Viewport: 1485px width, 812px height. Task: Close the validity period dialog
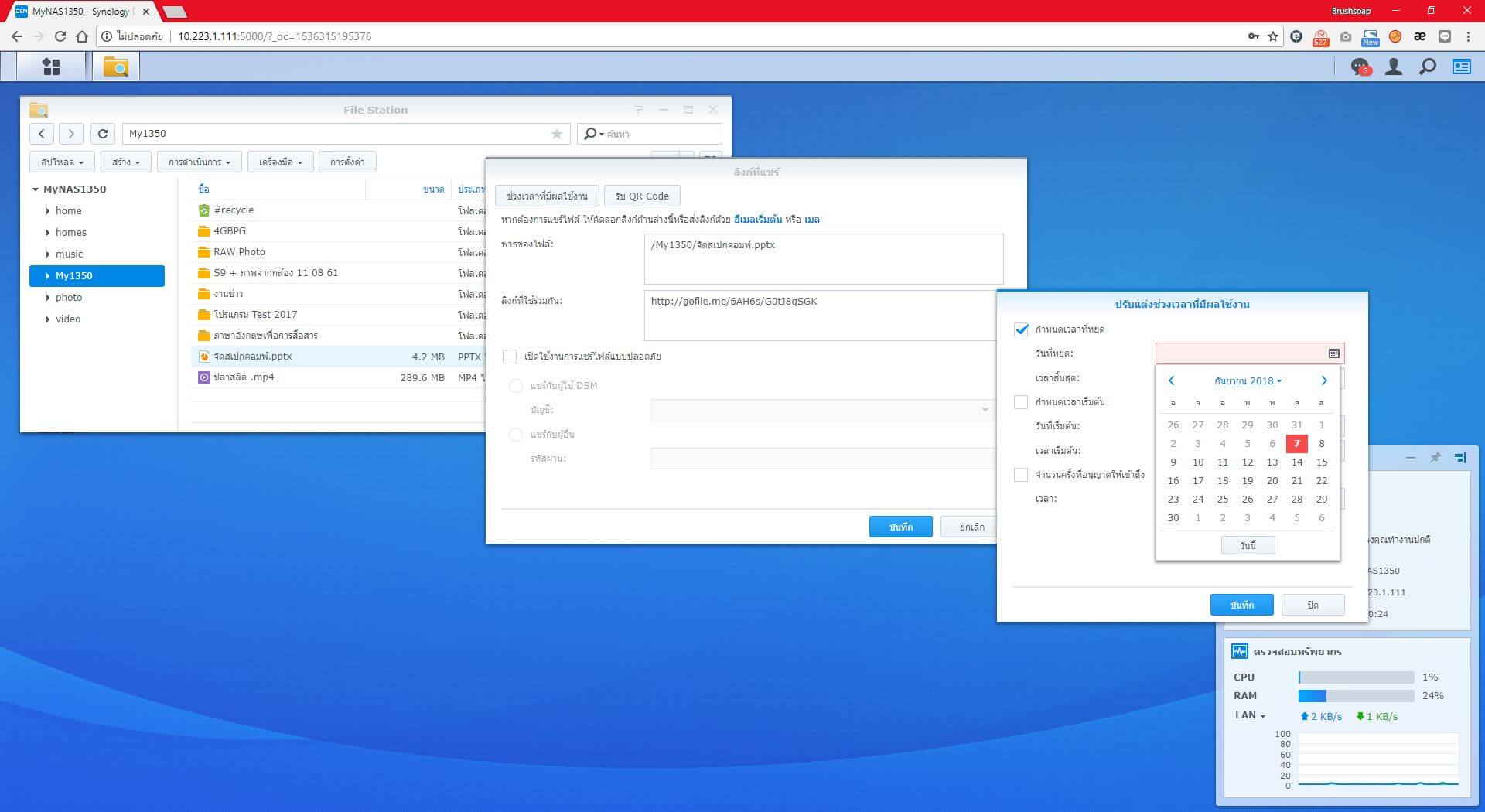(1313, 605)
